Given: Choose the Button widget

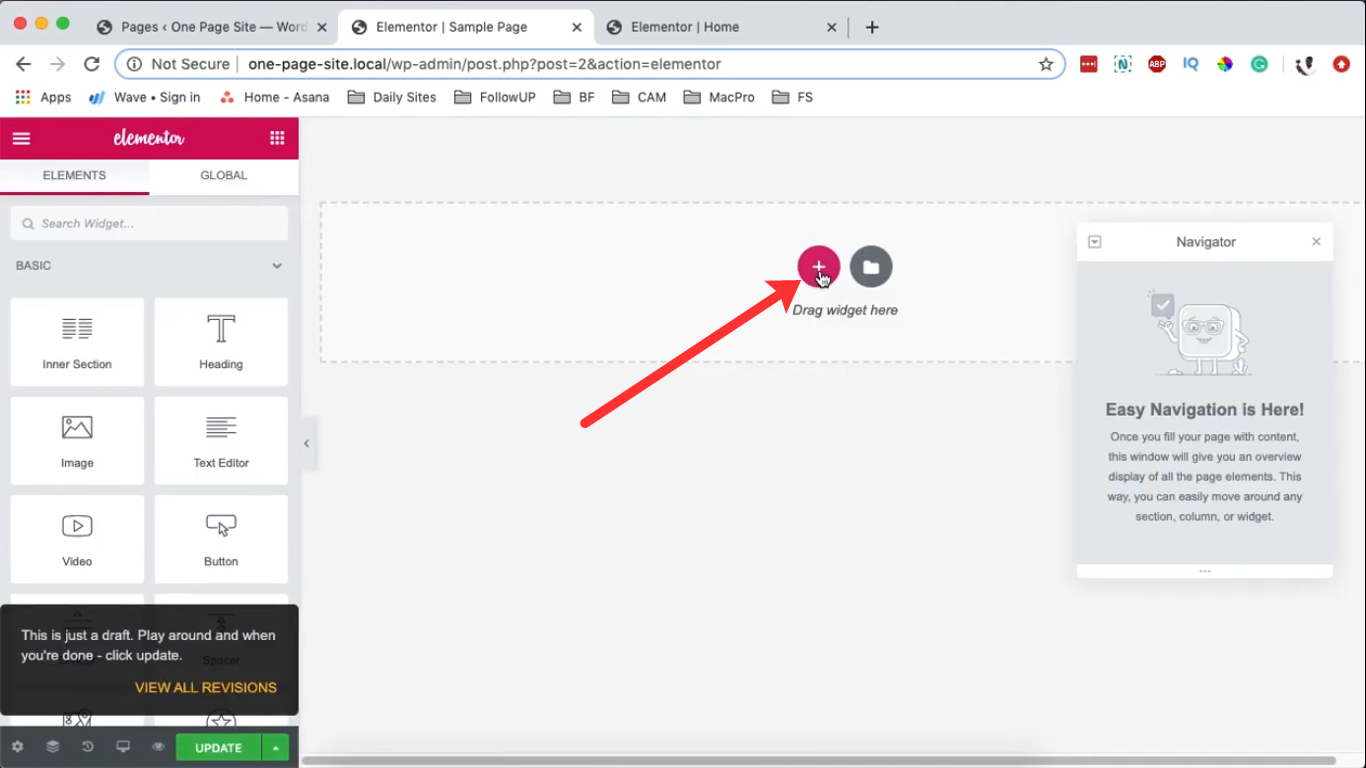Looking at the screenshot, I should point(221,539).
